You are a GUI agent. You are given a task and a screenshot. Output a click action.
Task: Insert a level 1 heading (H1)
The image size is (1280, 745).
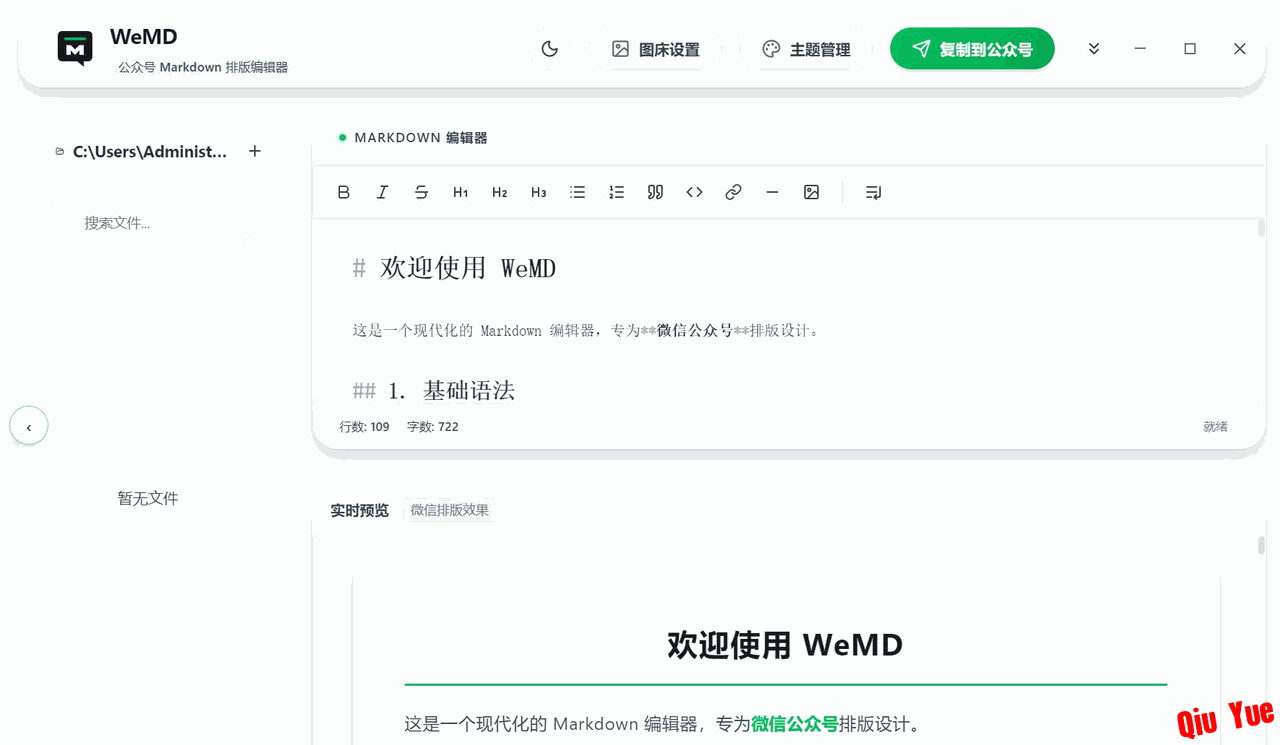click(460, 192)
